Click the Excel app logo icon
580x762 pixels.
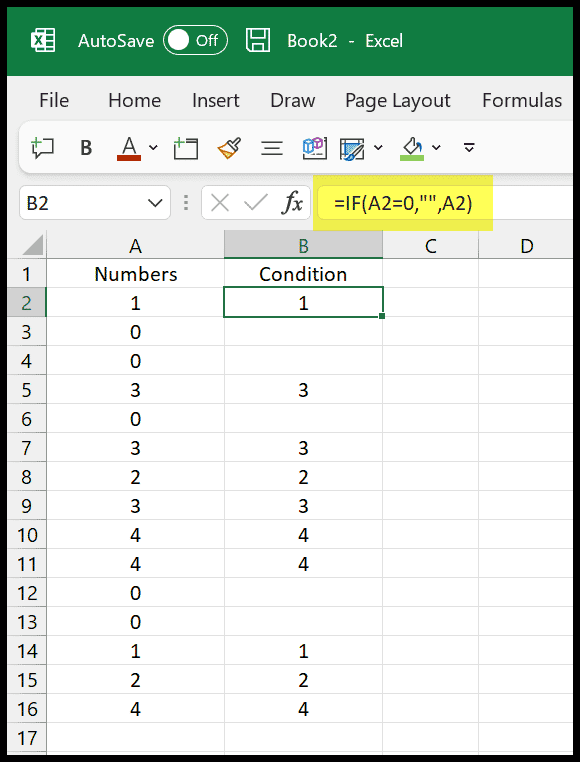click(x=43, y=41)
